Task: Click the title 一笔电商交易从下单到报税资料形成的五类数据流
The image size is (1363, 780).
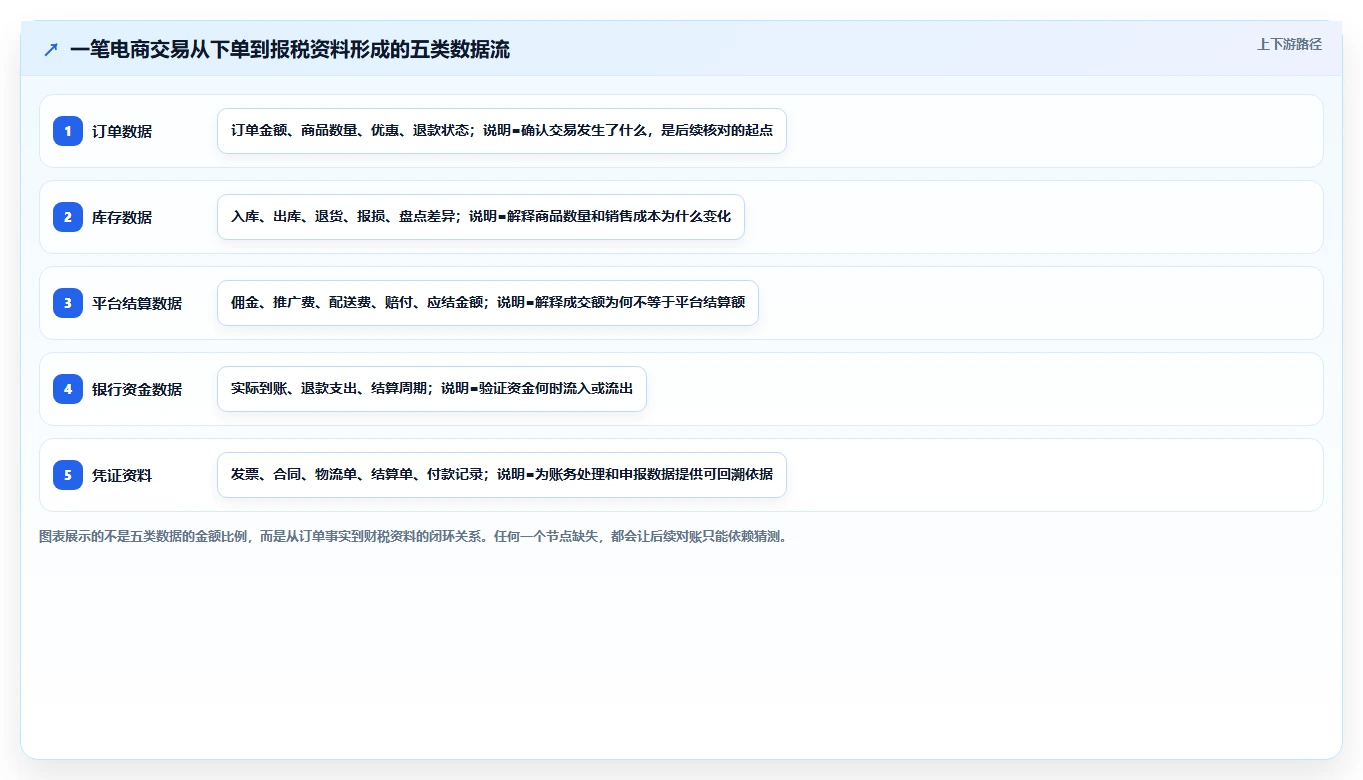Action: (x=290, y=49)
